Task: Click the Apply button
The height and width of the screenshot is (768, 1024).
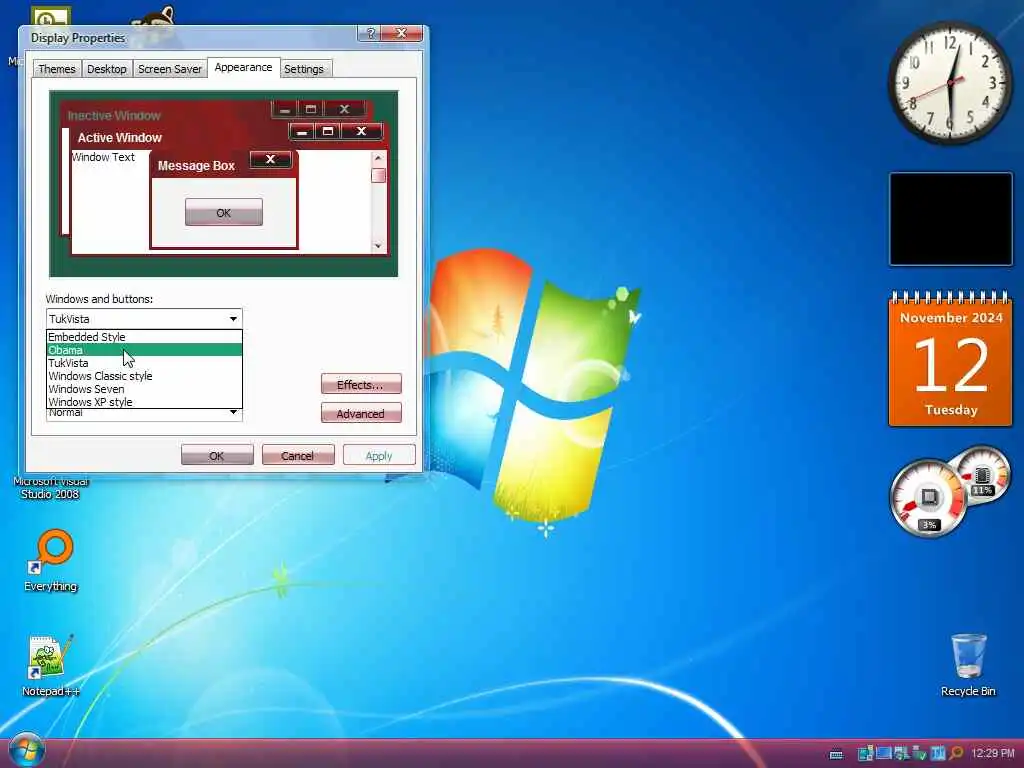Action: click(379, 455)
